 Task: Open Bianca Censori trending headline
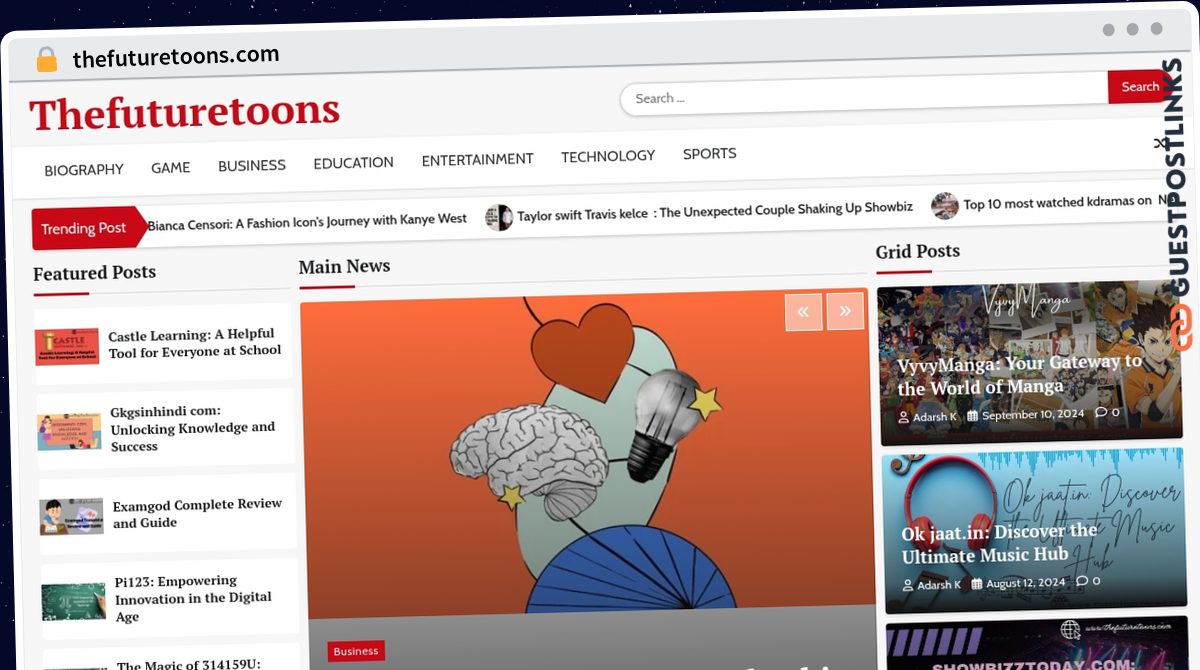[307, 221]
